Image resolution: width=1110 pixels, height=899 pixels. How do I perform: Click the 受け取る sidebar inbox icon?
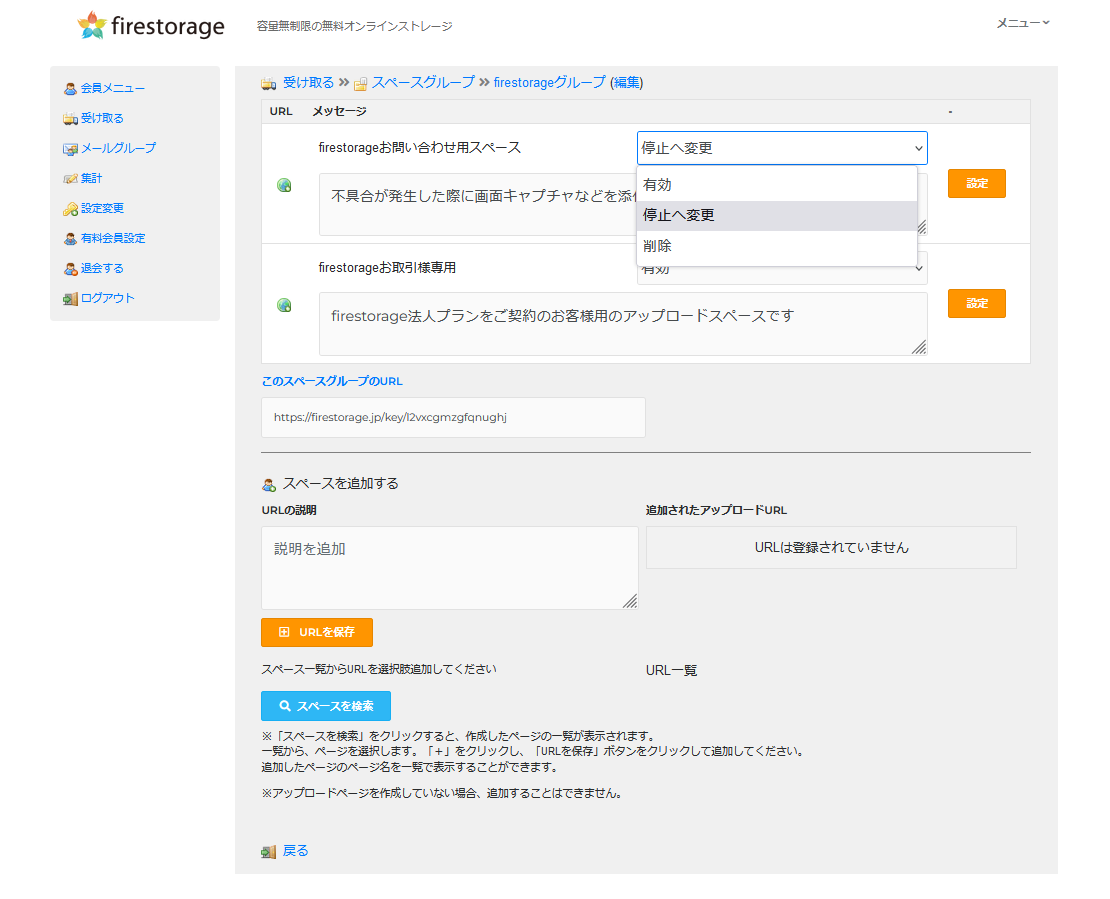point(70,118)
